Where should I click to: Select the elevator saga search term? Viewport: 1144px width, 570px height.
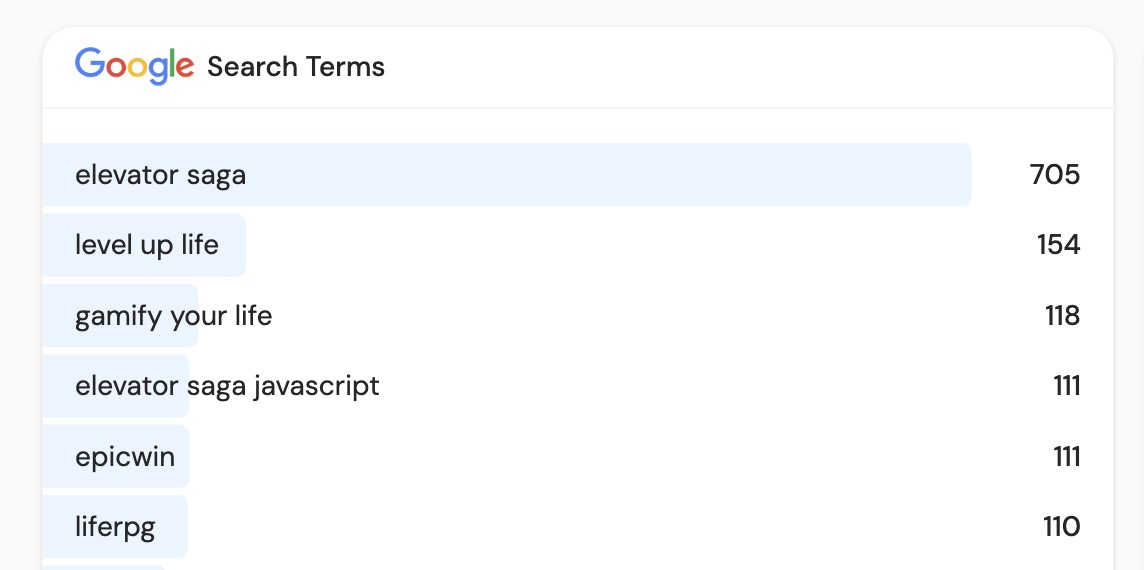click(160, 175)
